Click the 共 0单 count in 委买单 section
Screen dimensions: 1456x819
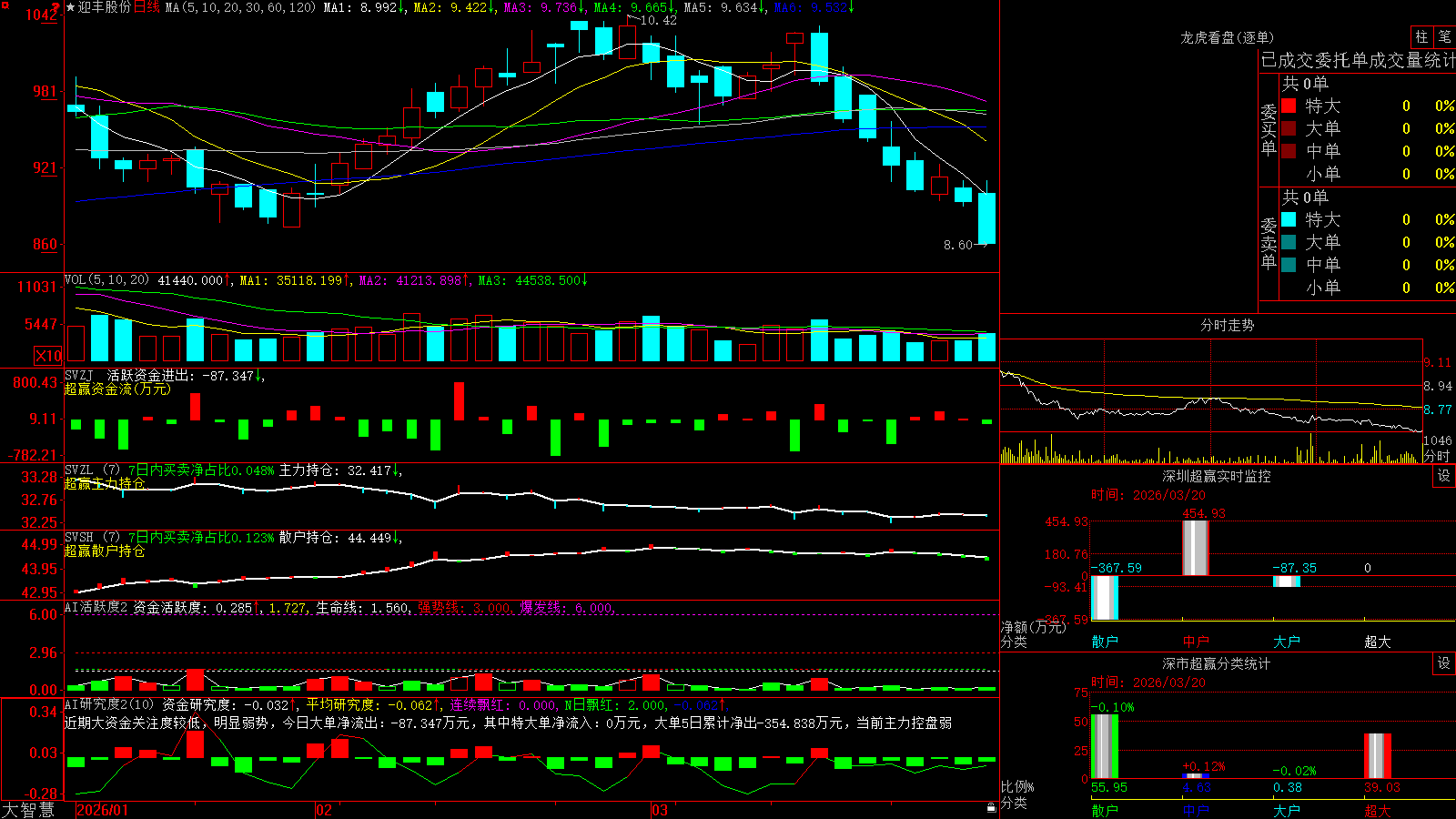1305,83
